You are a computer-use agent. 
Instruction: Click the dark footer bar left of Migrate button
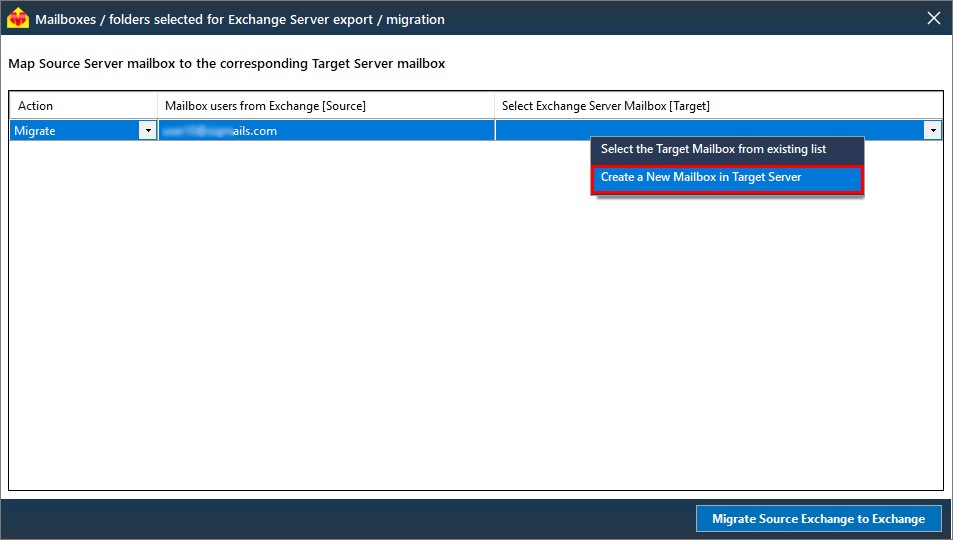click(x=348, y=519)
